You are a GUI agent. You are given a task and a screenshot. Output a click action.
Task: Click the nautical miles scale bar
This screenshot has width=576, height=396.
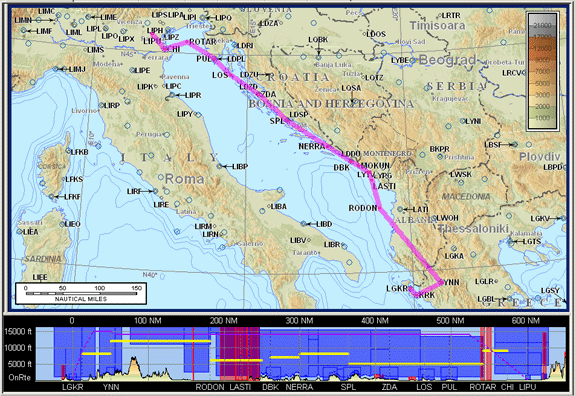click(x=81, y=293)
